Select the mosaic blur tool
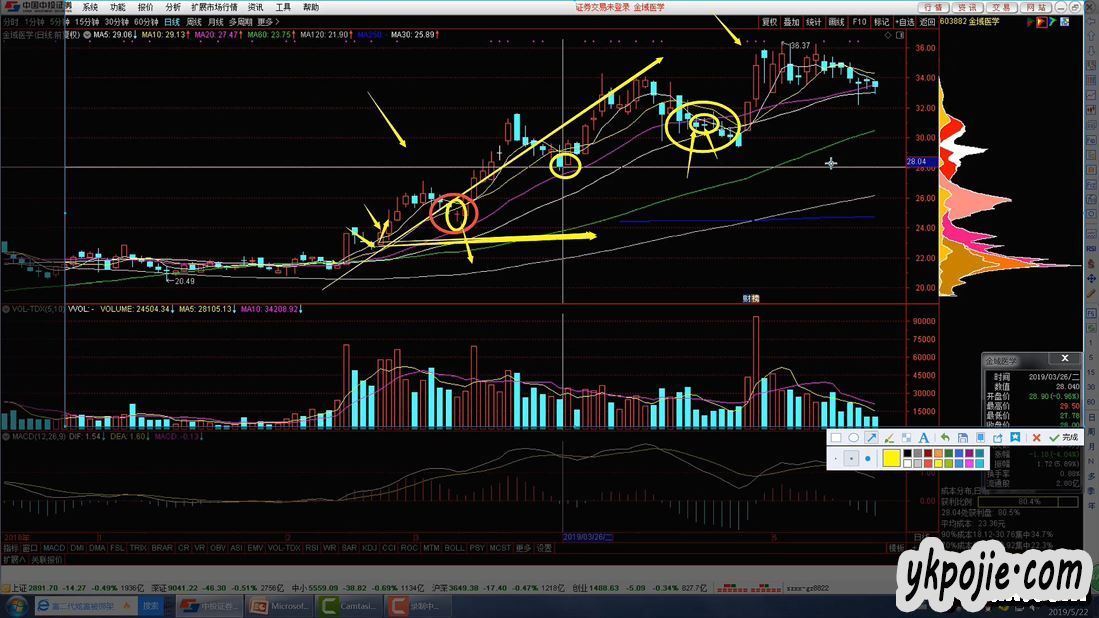 click(x=906, y=438)
